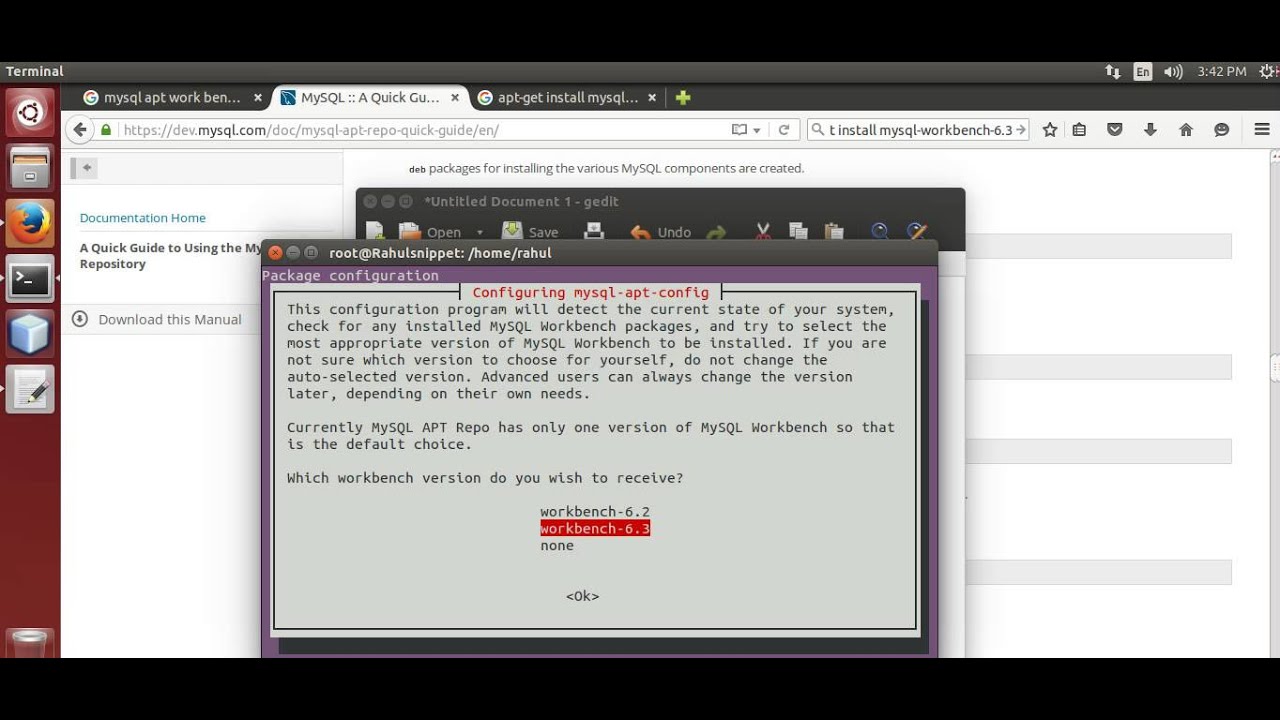Select highlighted workbench-6.3 option
This screenshot has width=1280, height=720.
pyautogui.click(x=595, y=528)
